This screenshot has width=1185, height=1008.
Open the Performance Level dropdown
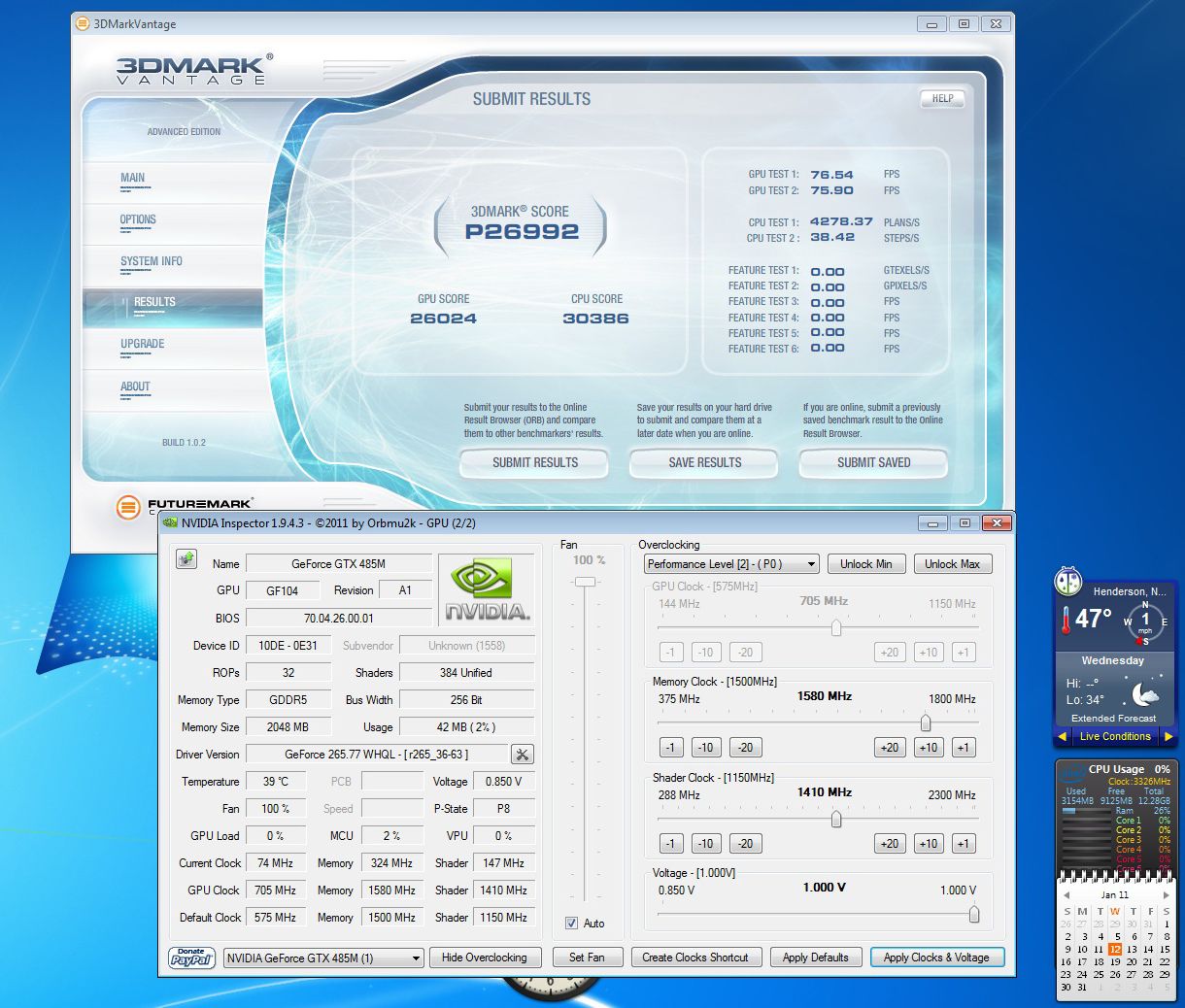tap(732, 564)
